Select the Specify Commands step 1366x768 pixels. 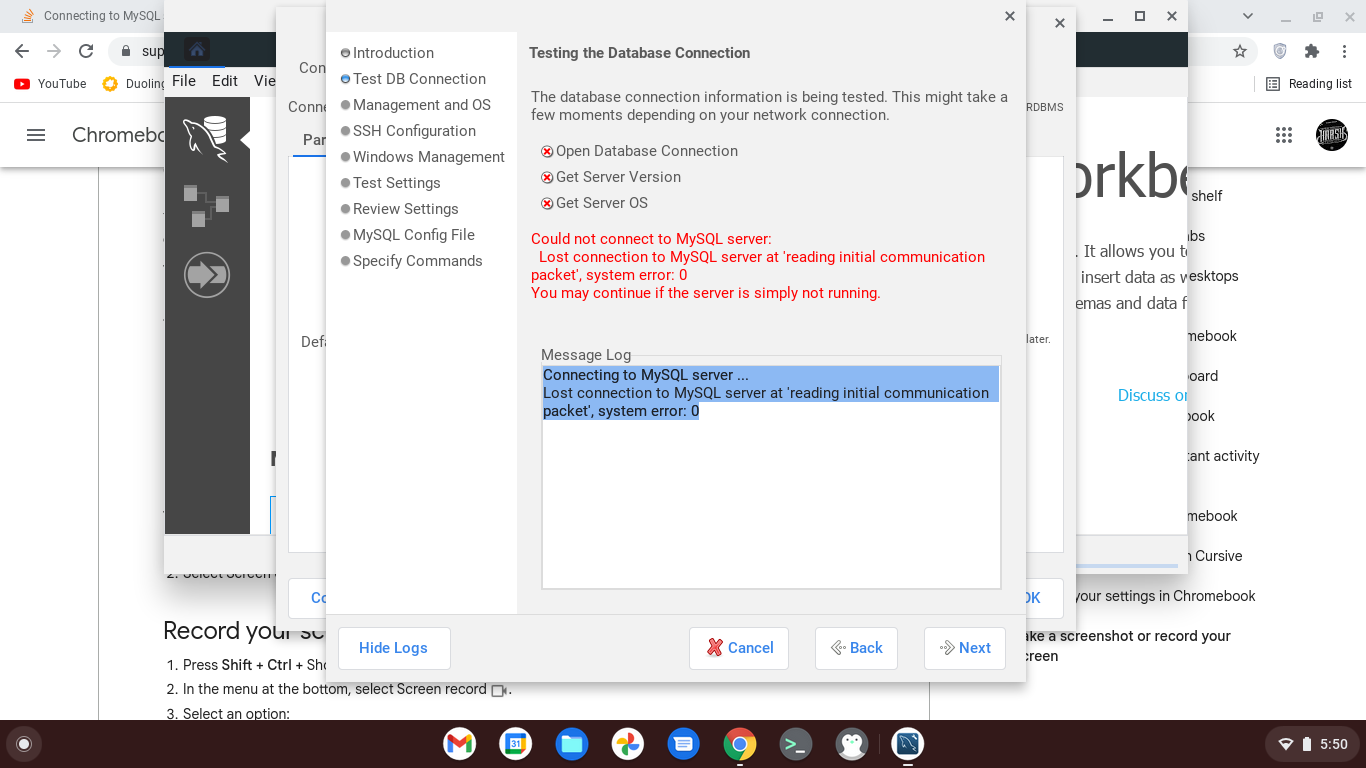pos(412,261)
